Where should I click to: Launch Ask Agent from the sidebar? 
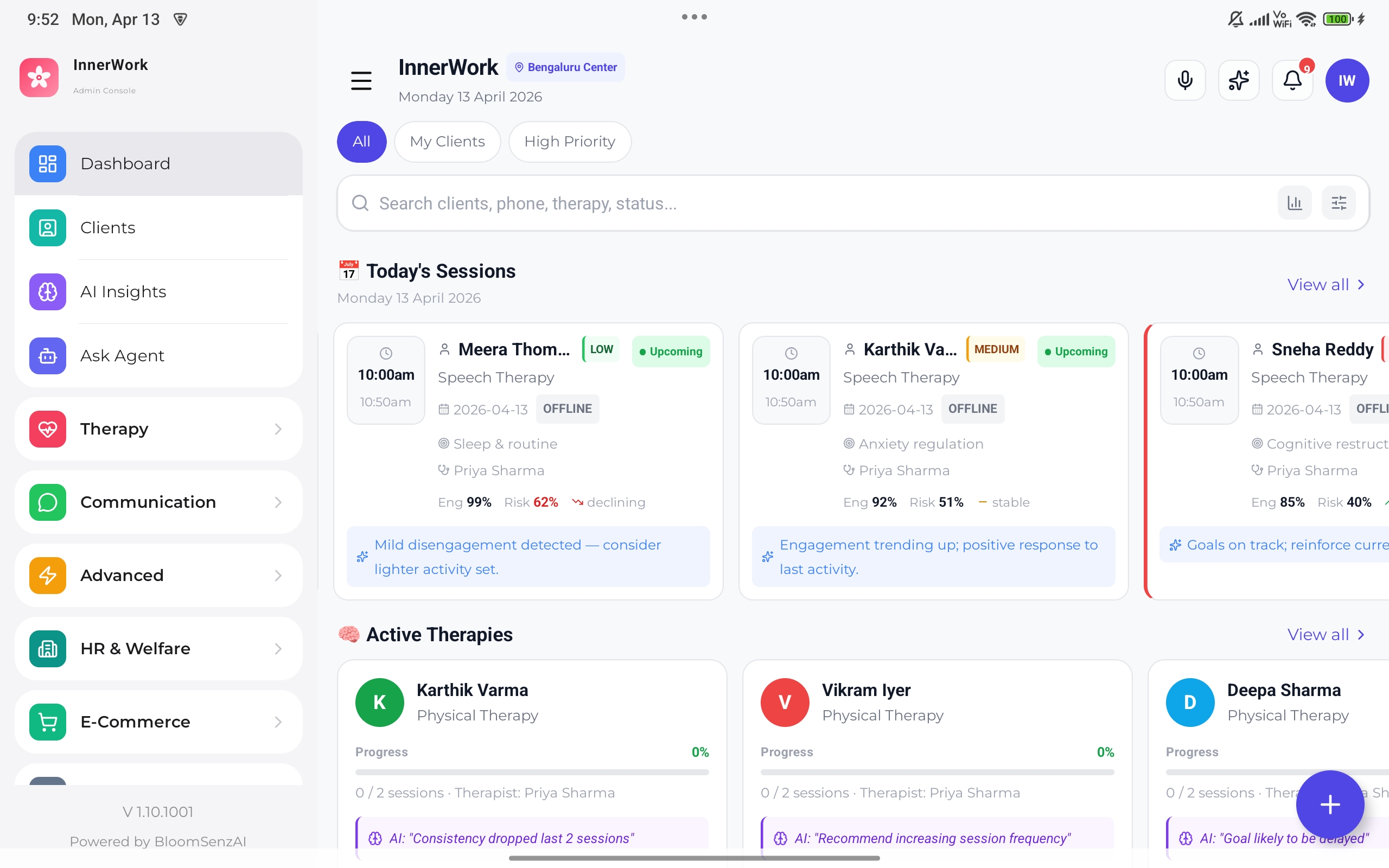tap(122, 356)
